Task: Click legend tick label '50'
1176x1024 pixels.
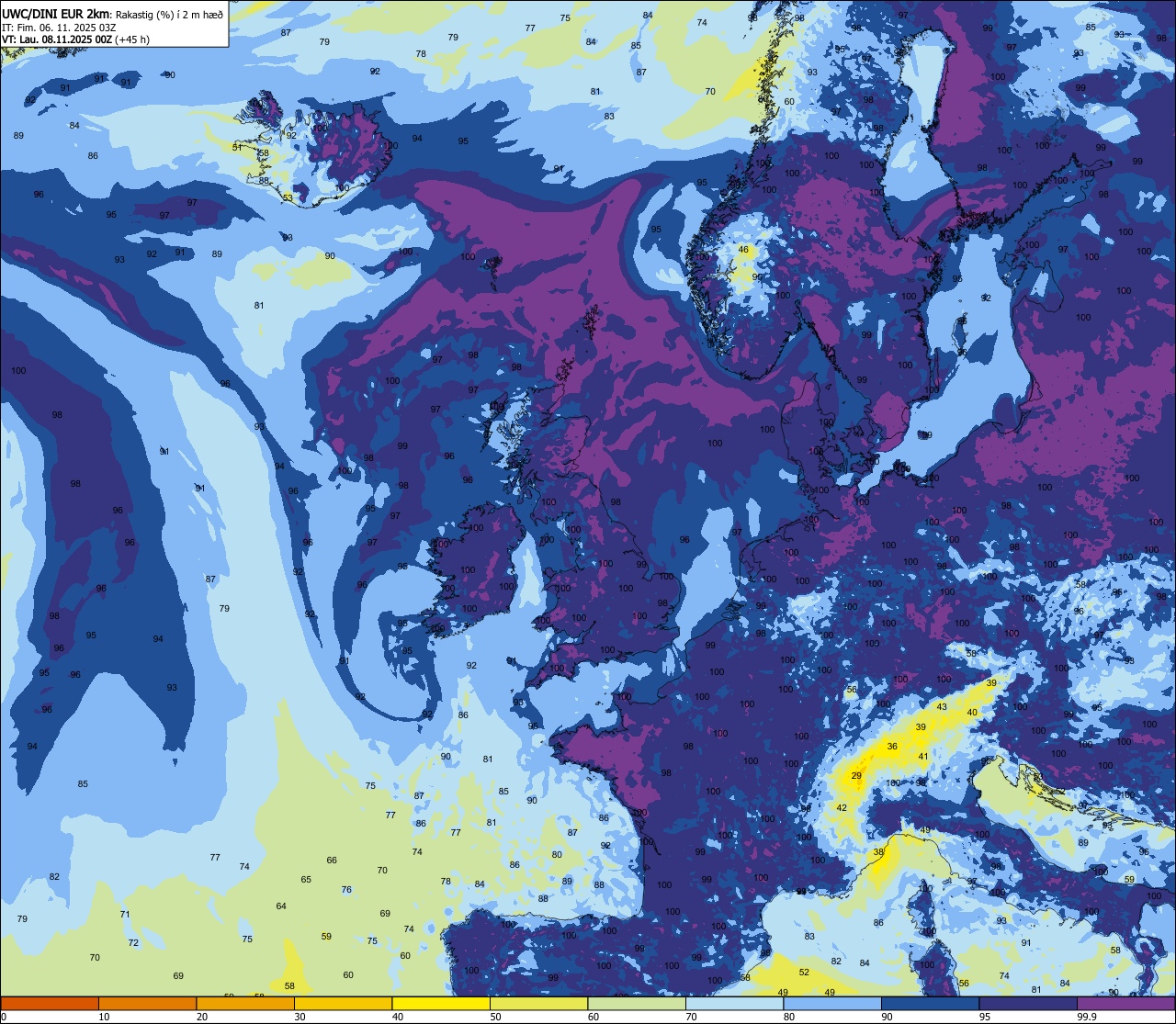Action: pos(495,1017)
